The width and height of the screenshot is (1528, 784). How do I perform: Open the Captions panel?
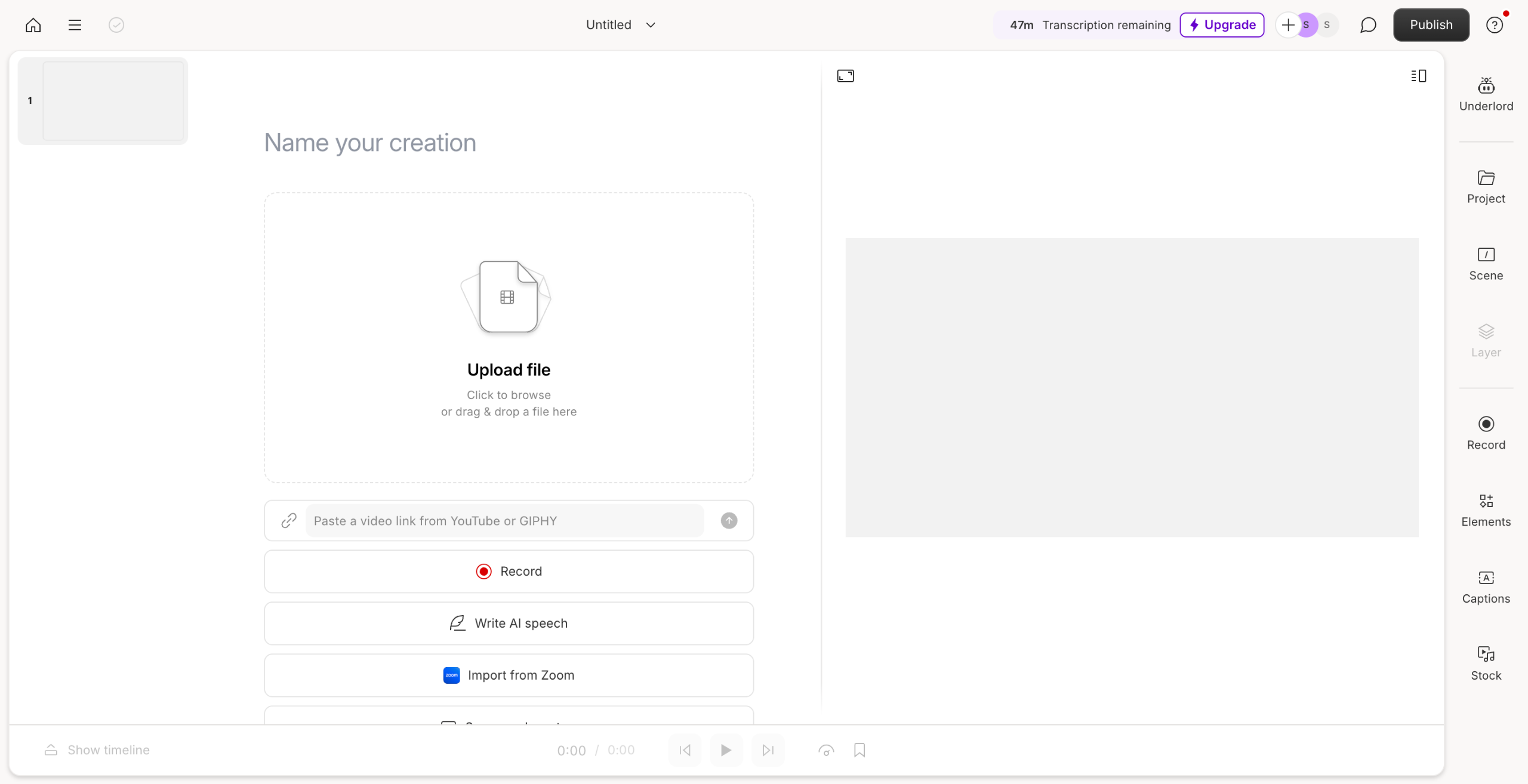tap(1486, 587)
